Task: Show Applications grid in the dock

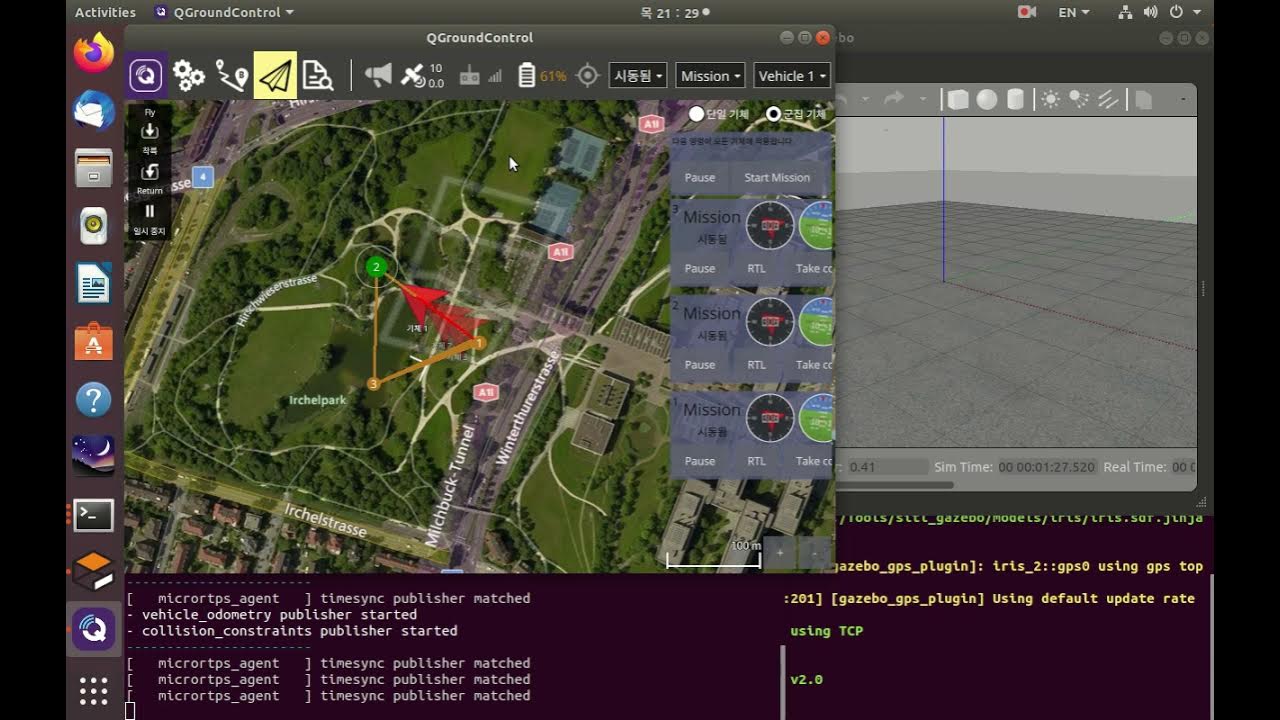Action: pyautogui.click(x=94, y=691)
